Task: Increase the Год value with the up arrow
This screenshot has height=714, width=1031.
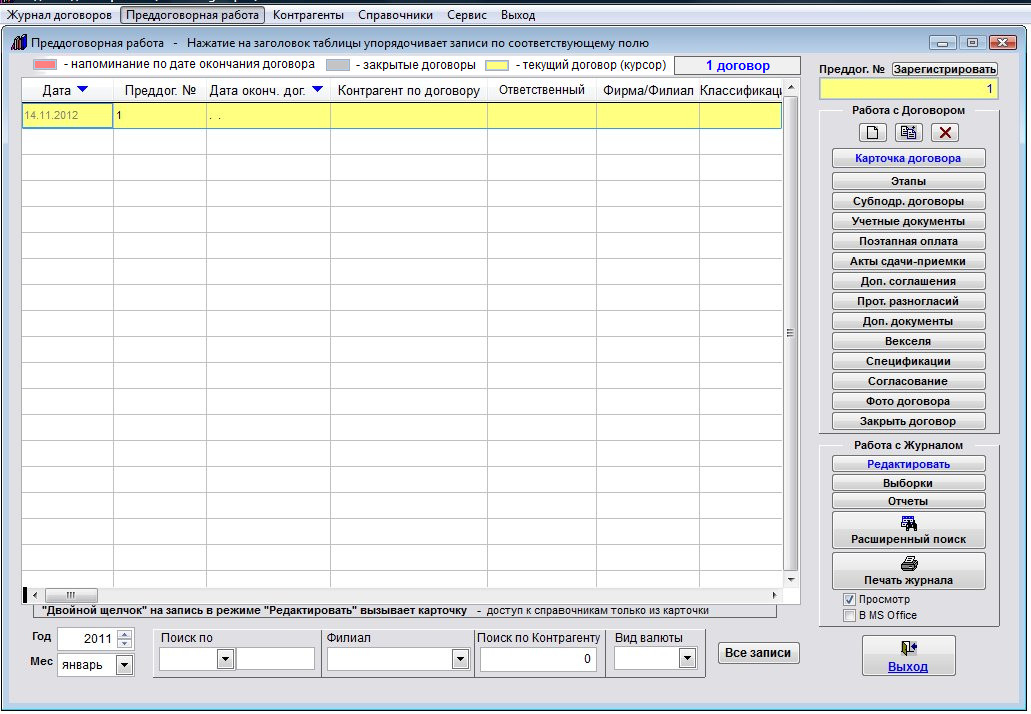Action: 124,634
